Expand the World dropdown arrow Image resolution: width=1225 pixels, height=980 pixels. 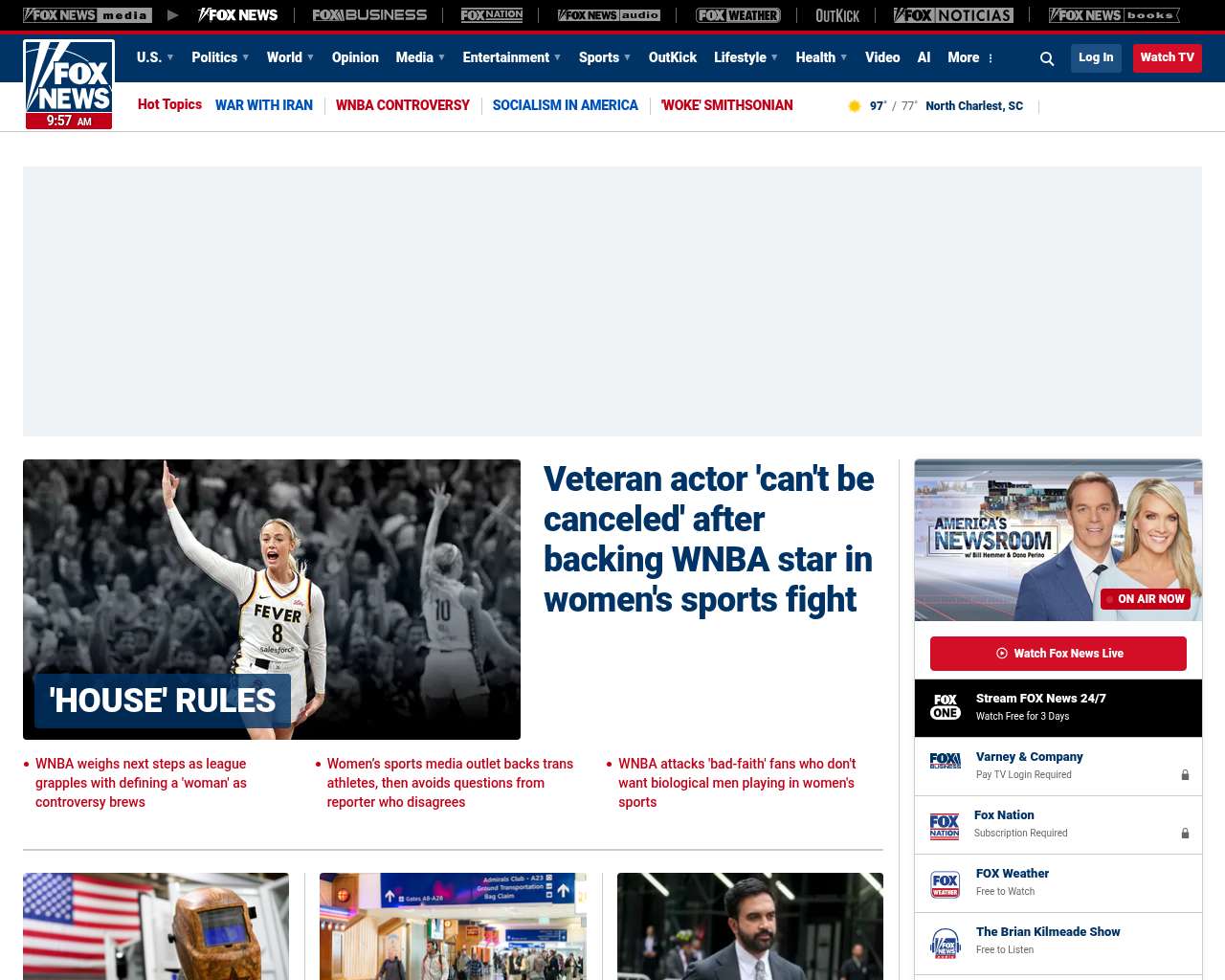click(x=310, y=57)
